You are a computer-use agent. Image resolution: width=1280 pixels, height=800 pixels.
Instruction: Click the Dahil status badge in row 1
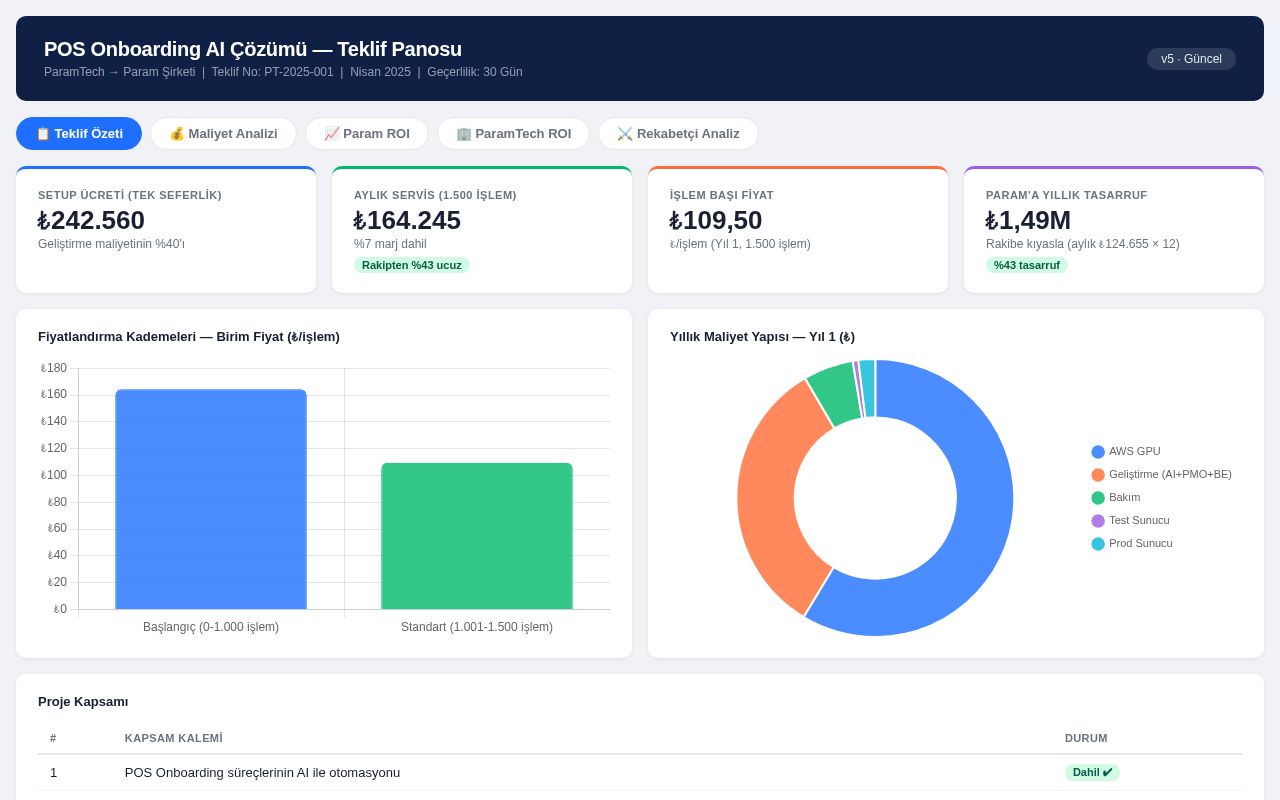pos(1092,772)
